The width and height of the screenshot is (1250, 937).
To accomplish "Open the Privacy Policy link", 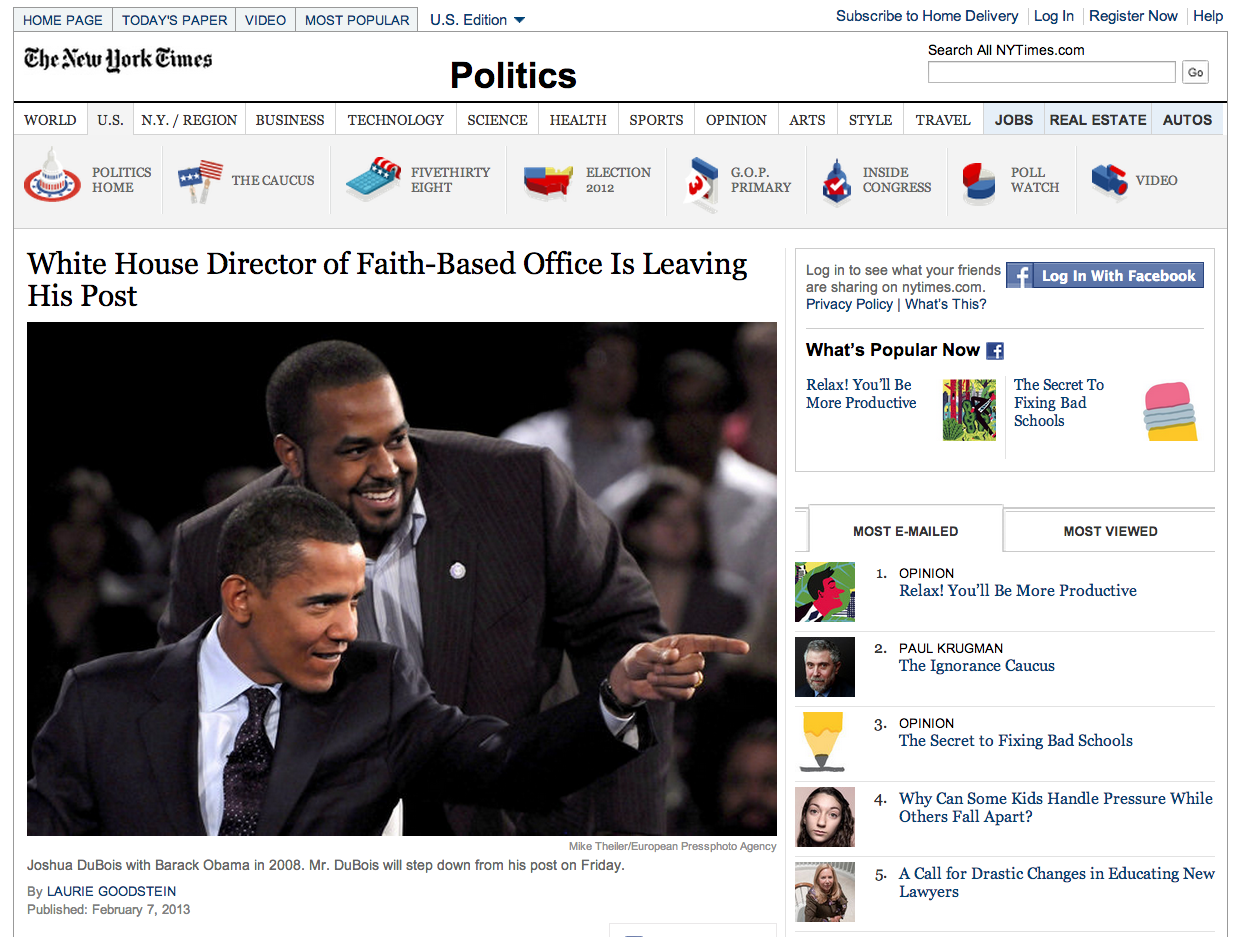I will (x=849, y=304).
